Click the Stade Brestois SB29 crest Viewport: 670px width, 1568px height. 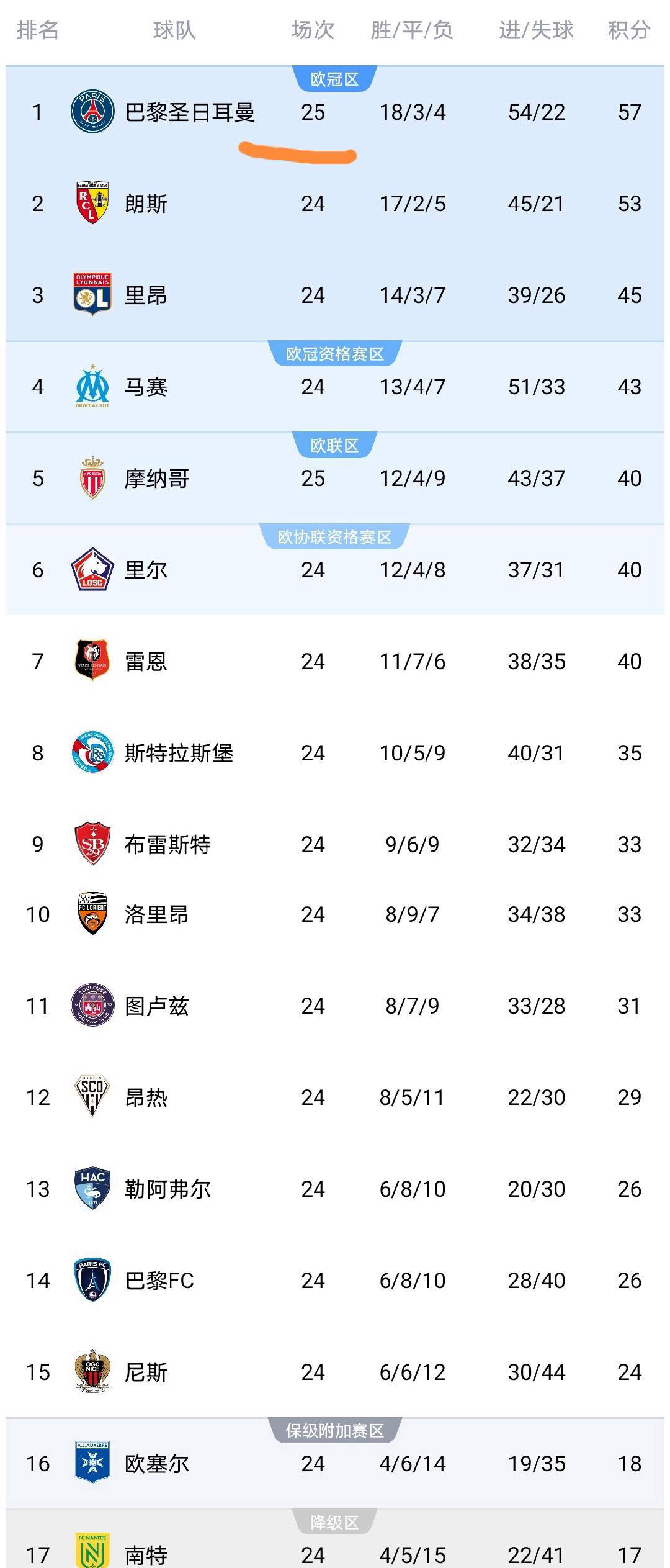click(92, 844)
